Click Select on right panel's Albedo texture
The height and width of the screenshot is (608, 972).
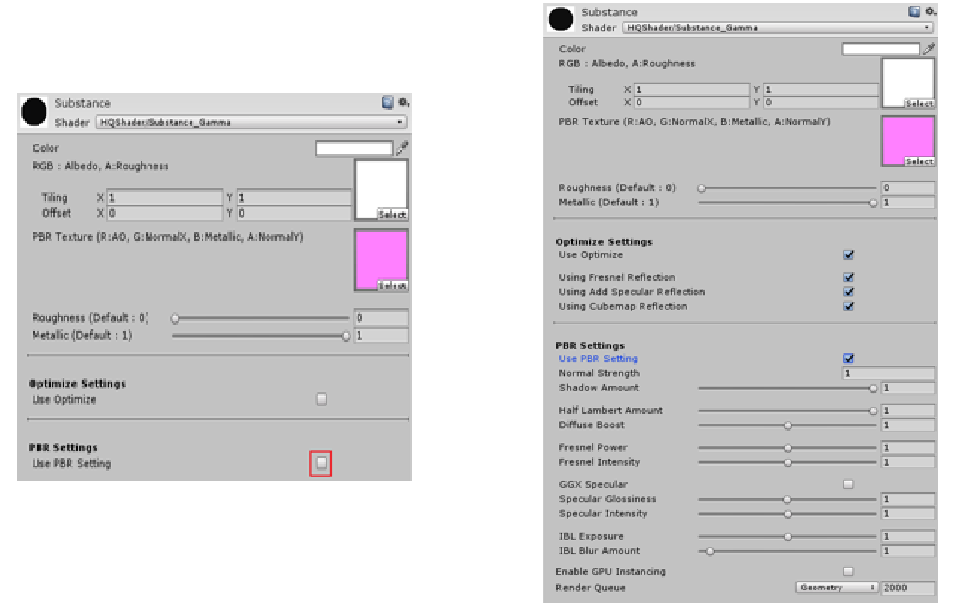[x=919, y=104]
